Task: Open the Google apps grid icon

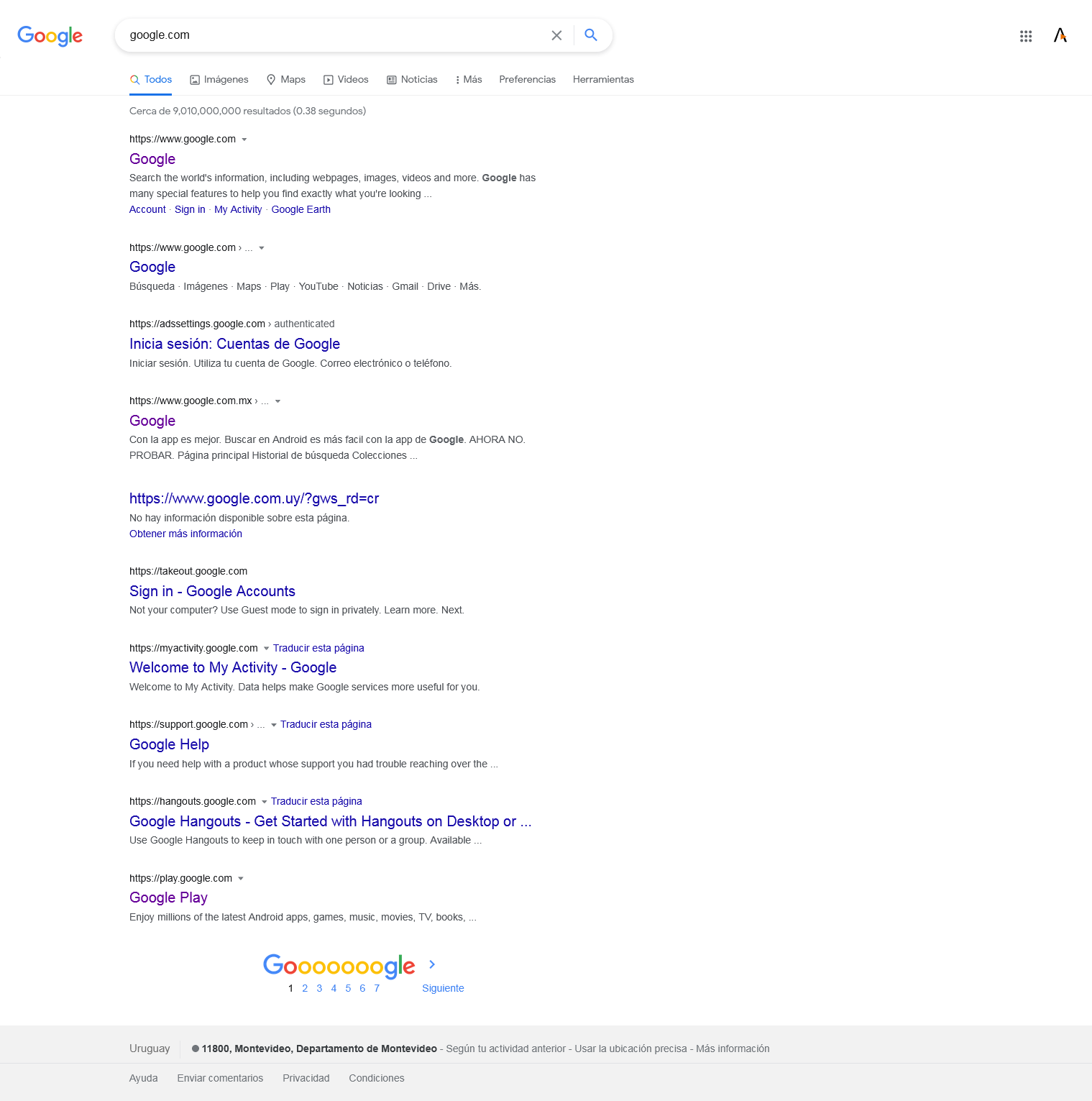Action: click(x=1026, y=36)
